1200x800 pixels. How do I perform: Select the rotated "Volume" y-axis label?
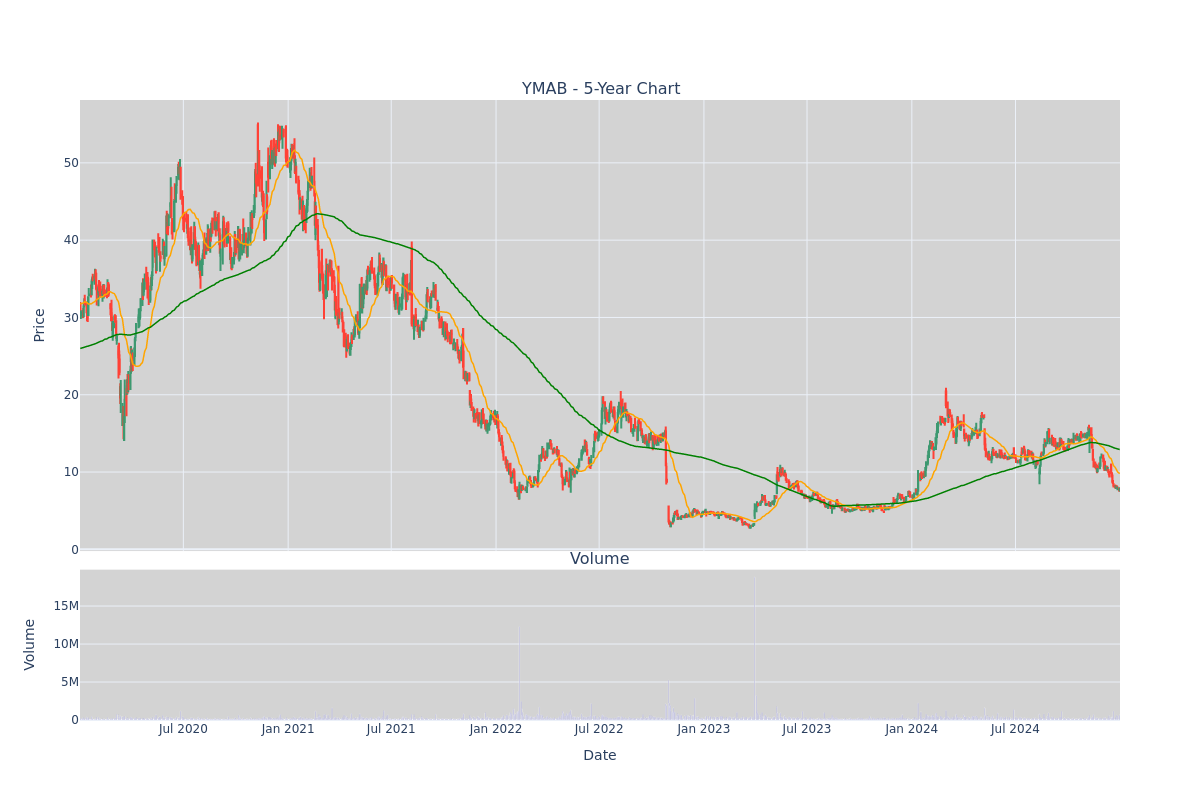click(x=30, y=644)
